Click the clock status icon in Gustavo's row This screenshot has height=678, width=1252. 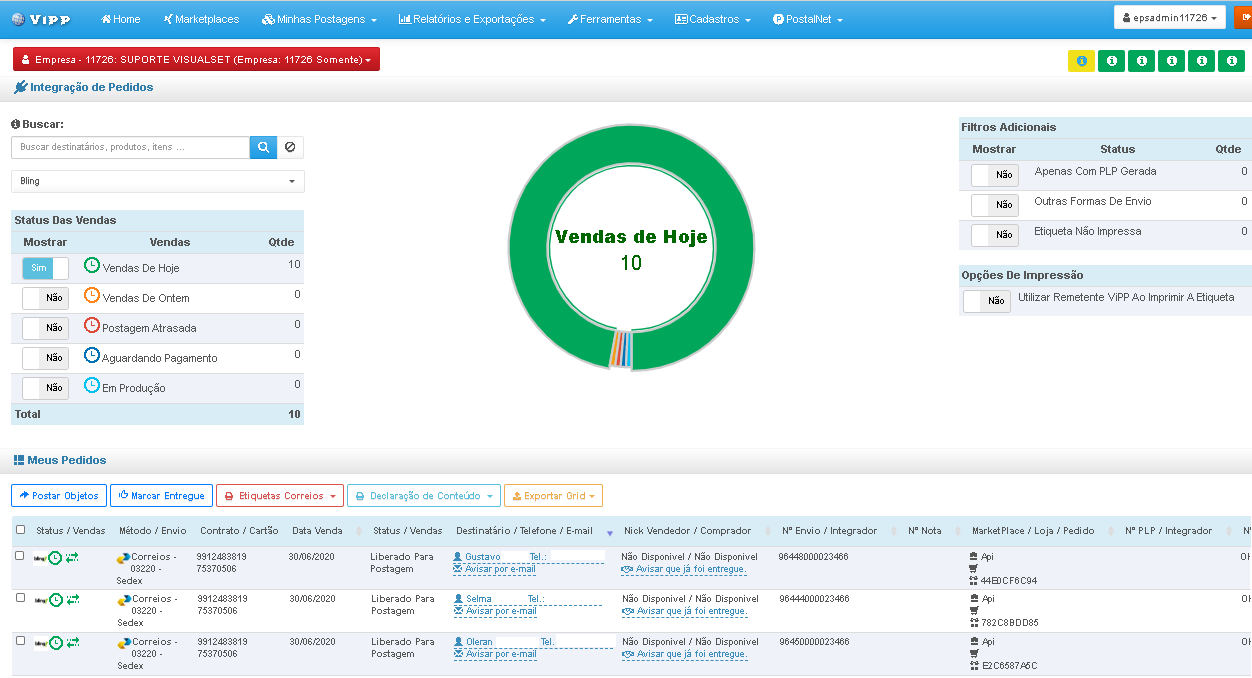56,558
